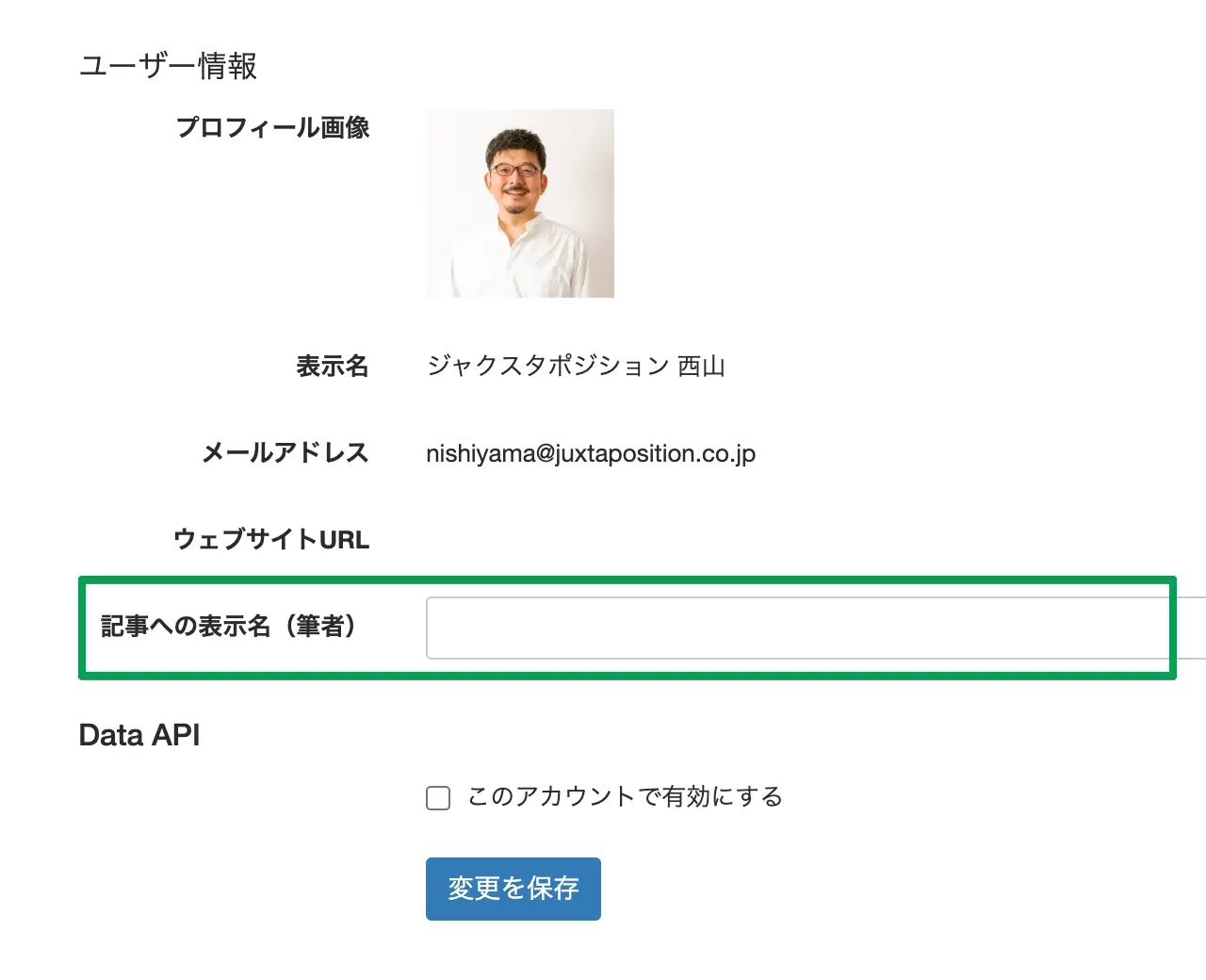Click the Data API section heading
Viewport: 1206px width, 980px height.
139,735
